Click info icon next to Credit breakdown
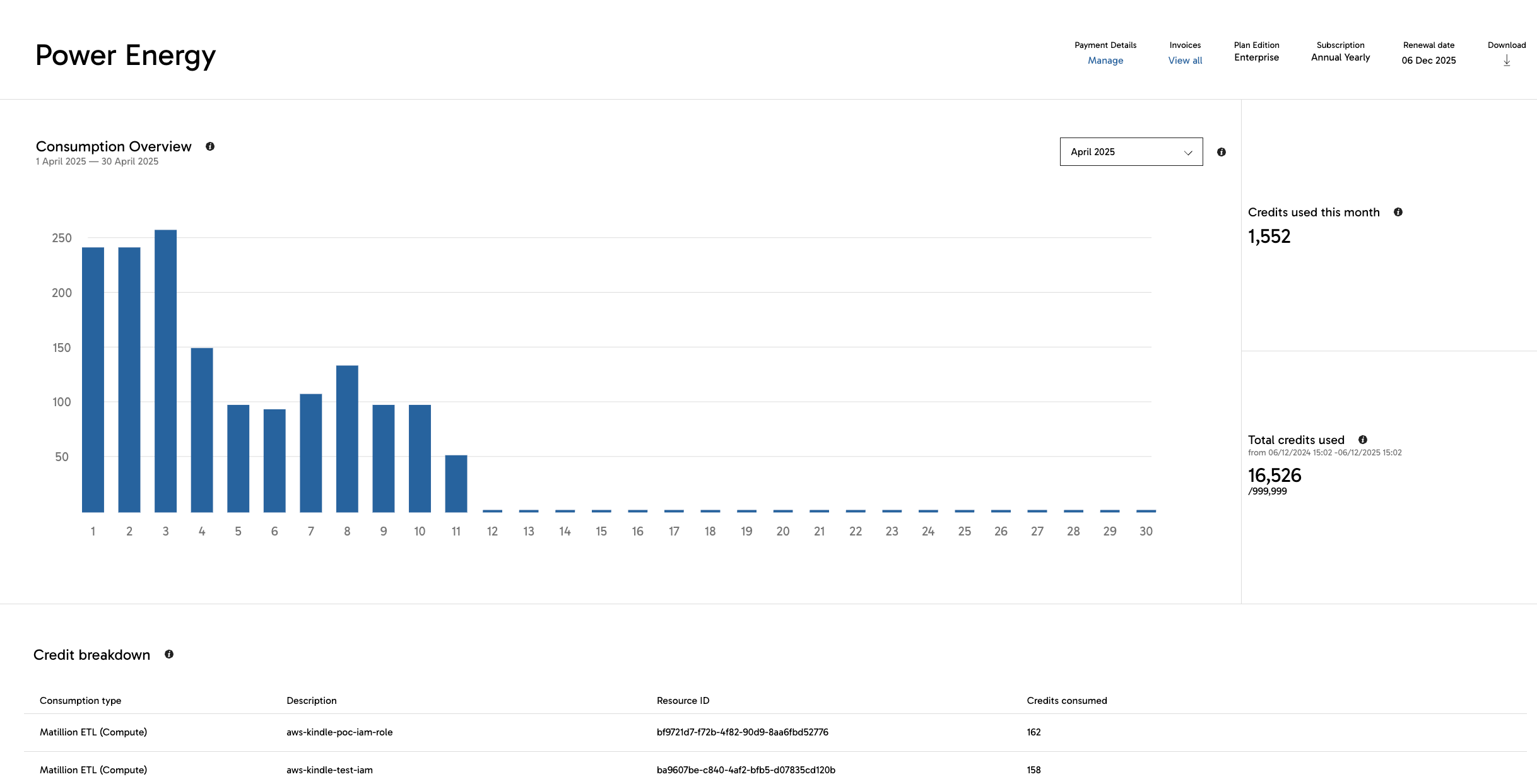Screen dimensions: 1537x784 pos(169,654)
